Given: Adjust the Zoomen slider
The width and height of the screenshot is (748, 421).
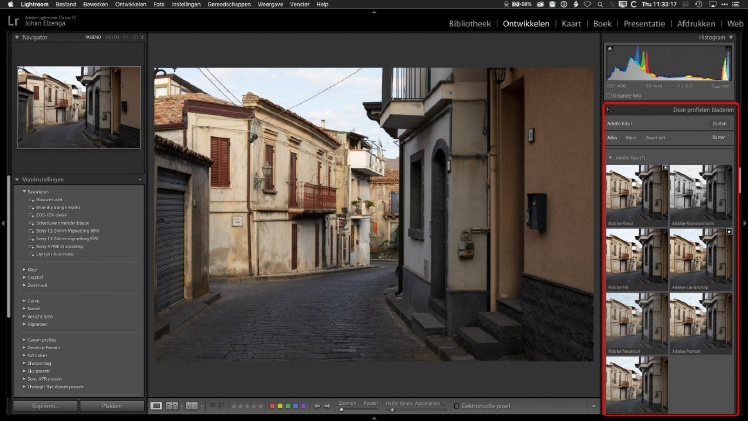Looking at the screenshot, I should pos(358,410).
